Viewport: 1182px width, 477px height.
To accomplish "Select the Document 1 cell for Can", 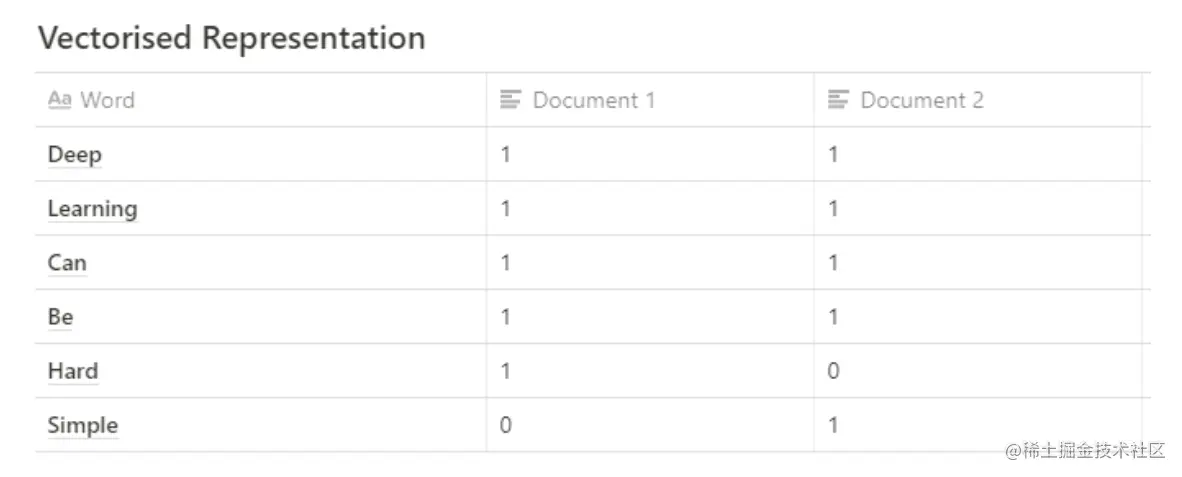I will [650, 263].
